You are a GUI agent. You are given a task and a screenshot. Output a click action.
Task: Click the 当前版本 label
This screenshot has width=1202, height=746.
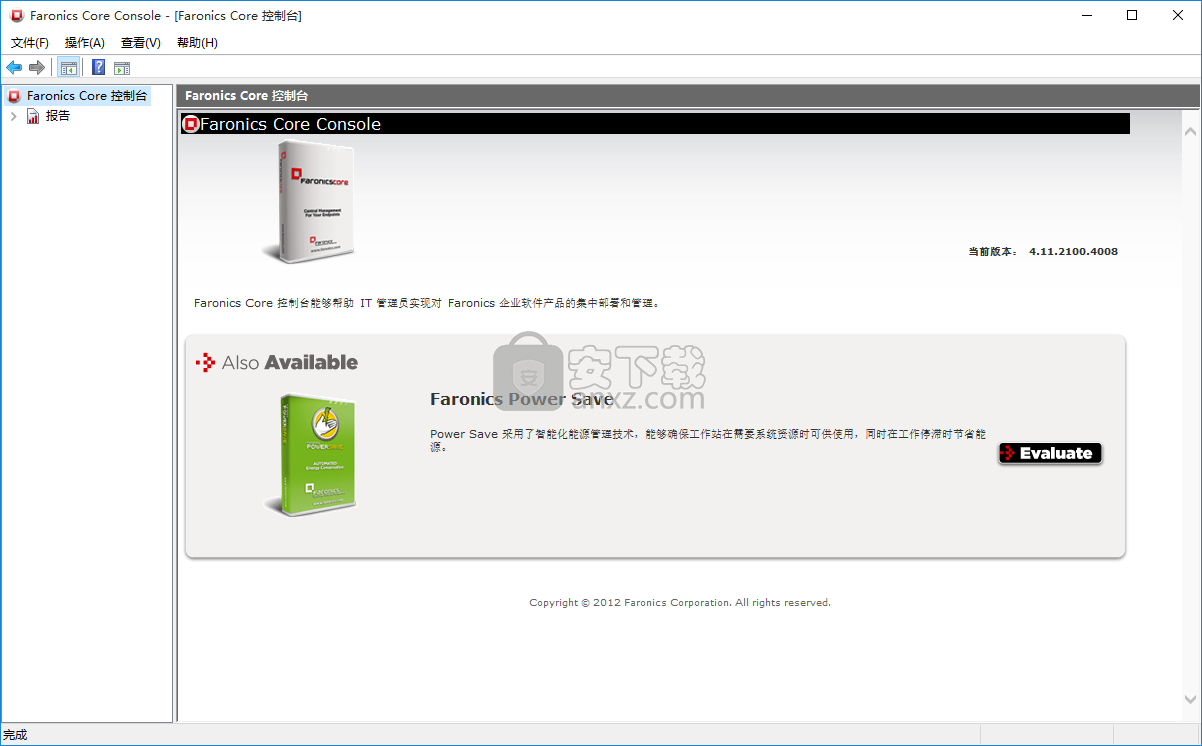pyautogui.click(x=993, y=251)
